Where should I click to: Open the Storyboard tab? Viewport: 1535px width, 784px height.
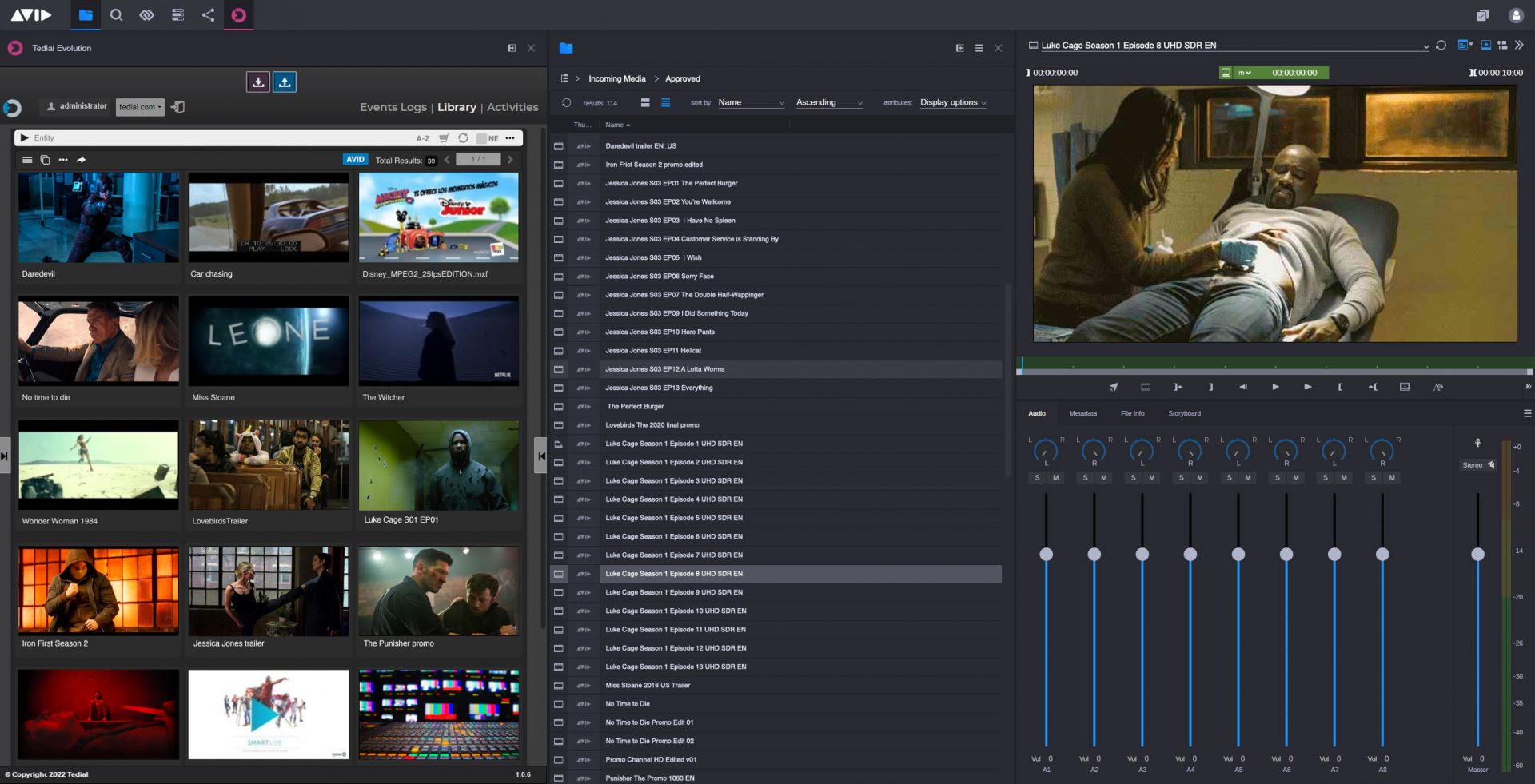[x=1184, y=414]
